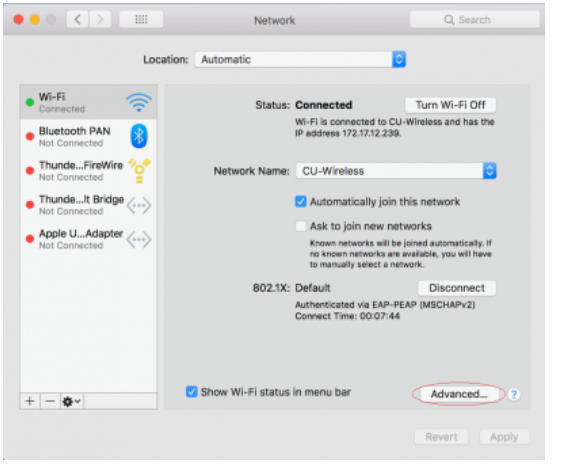The image size is (562, 467).
Task: Uncheck Automatically join this network
Action: (x=301, y=201)
